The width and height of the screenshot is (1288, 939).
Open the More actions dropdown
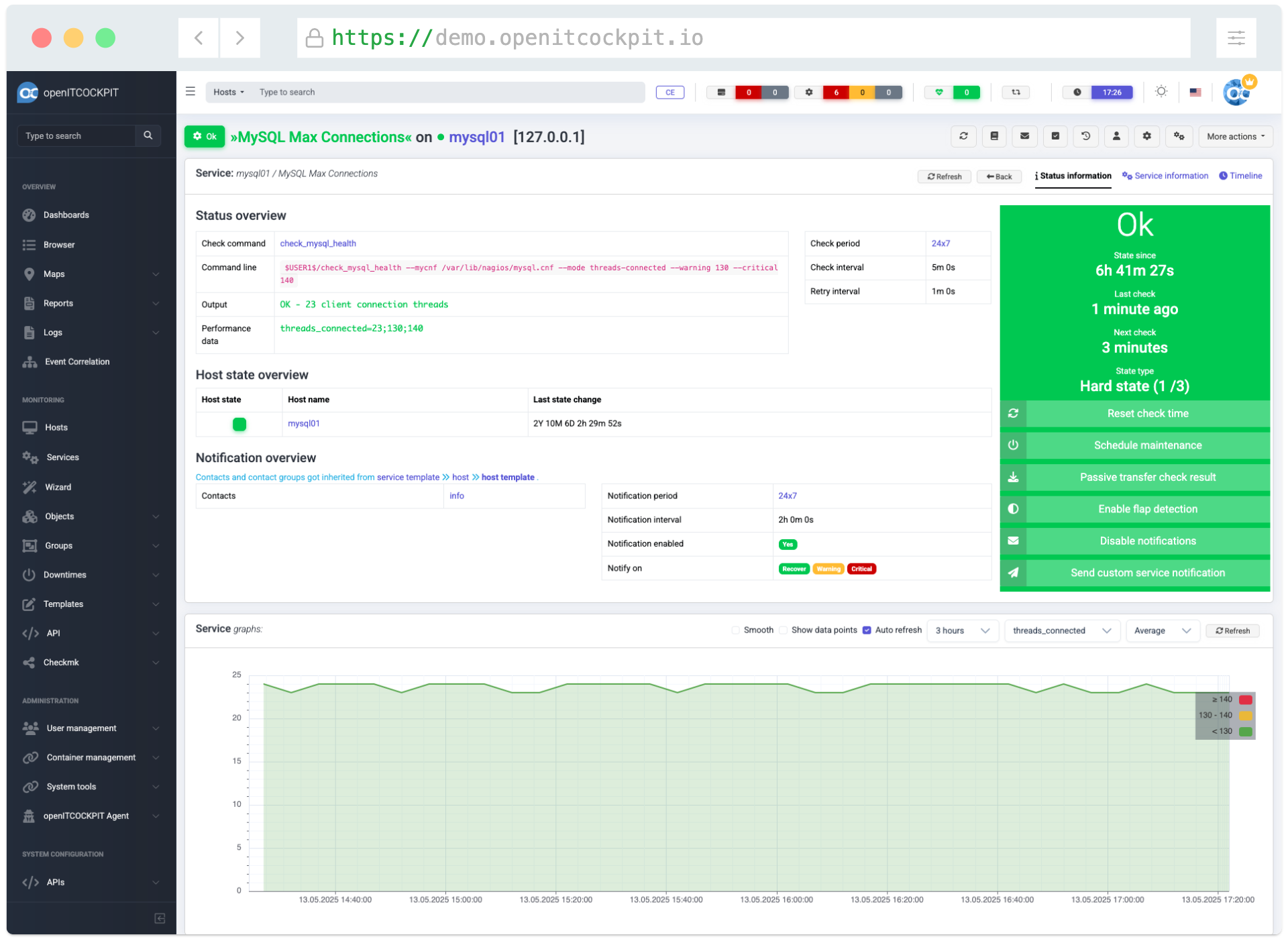click(x=1236, y=136)
